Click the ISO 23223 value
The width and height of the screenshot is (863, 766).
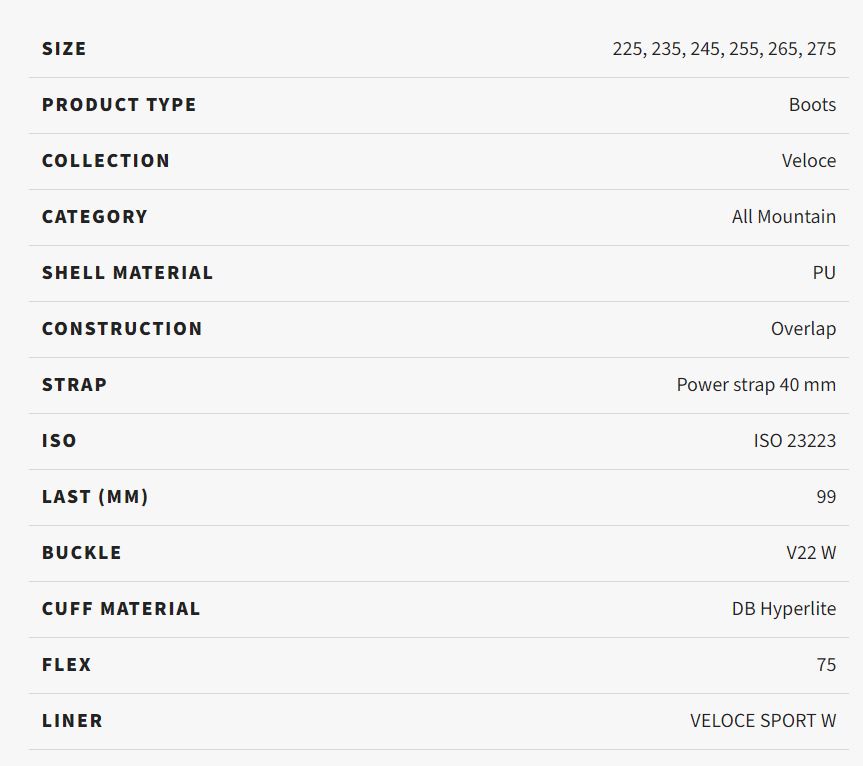click(x=795, y=441)
